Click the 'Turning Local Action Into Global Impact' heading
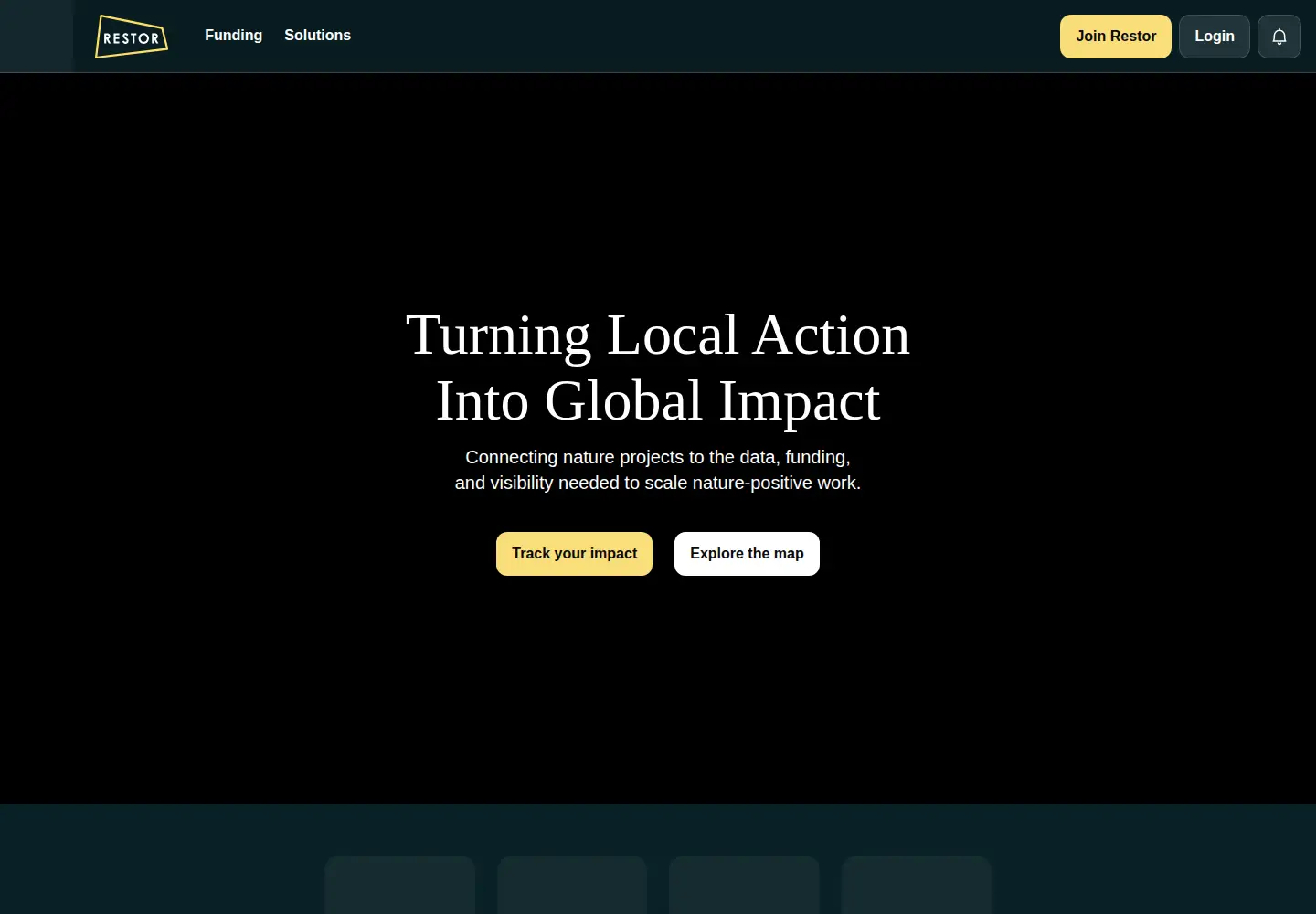This screenshot has height=914, width=1316. coord(658,367)
